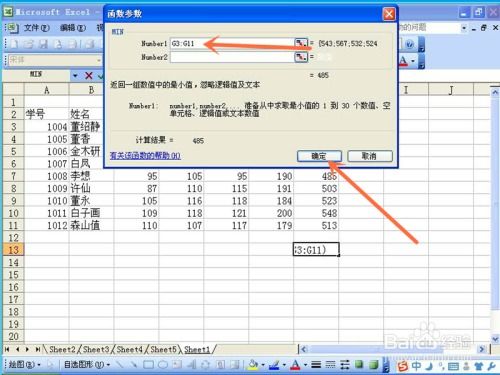Click the active cell showing :3:G11)
The width and height of the screenshot is (500, 375).
click(x=316, y=250)
